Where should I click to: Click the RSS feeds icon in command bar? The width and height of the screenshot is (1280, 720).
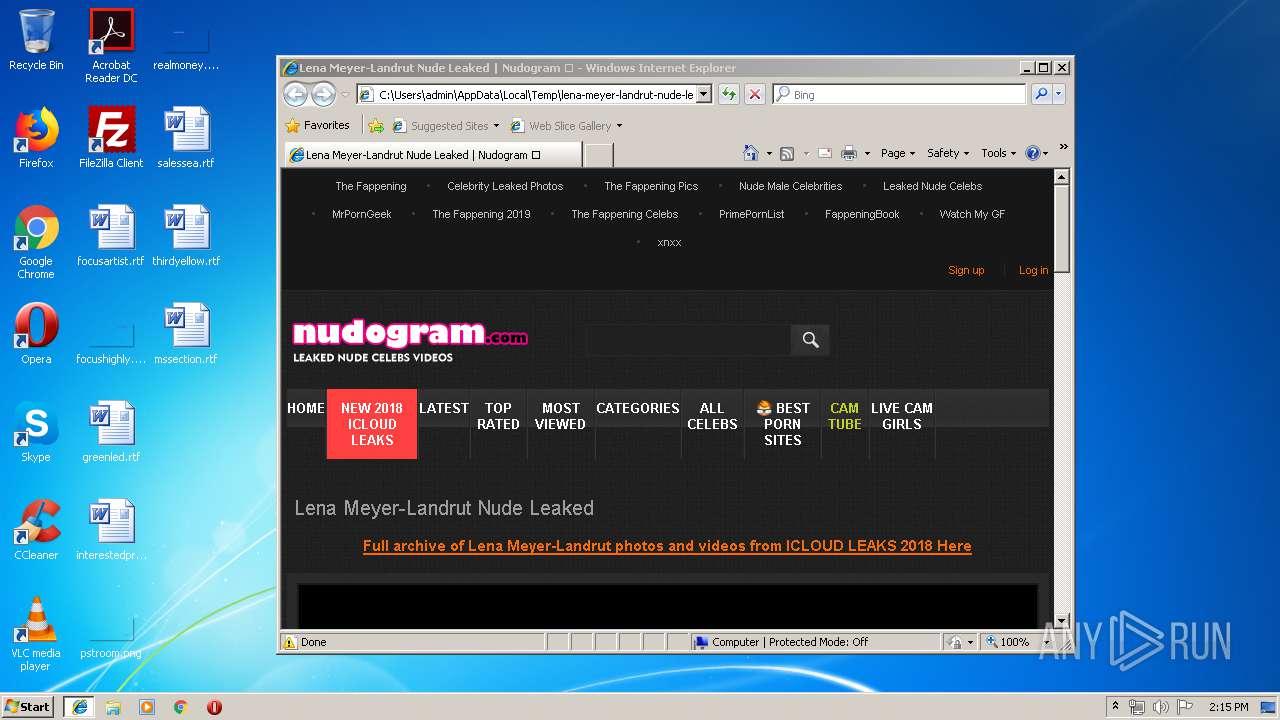[787, 153]
